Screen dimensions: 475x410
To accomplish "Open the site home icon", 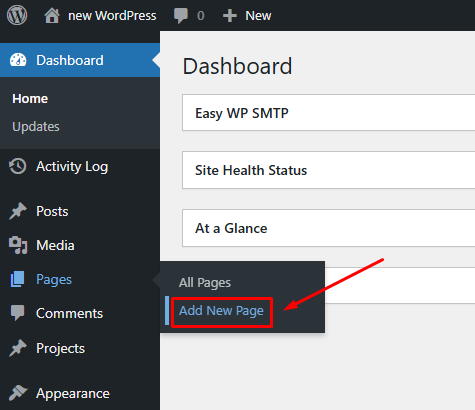I will tap(52, 16).
